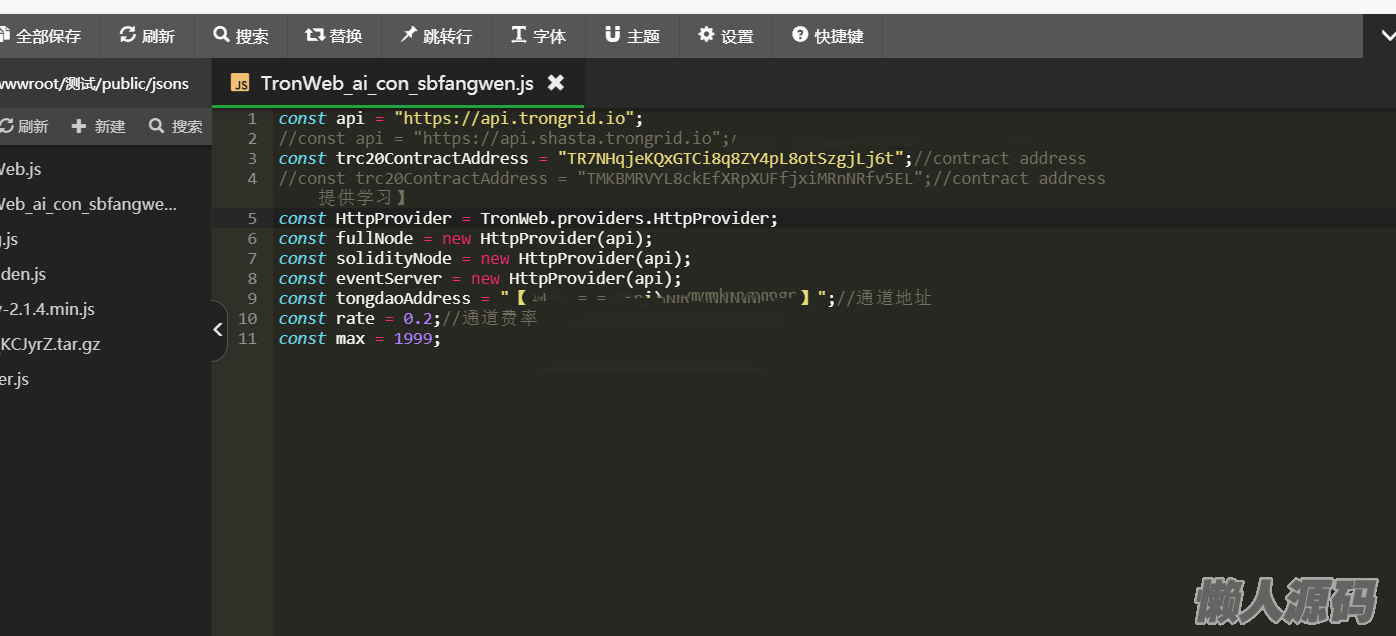Open the 设置 settings gear
The width and height of the screenshot is (1396, 636).
pyautogui.click(x=726, y=36)
